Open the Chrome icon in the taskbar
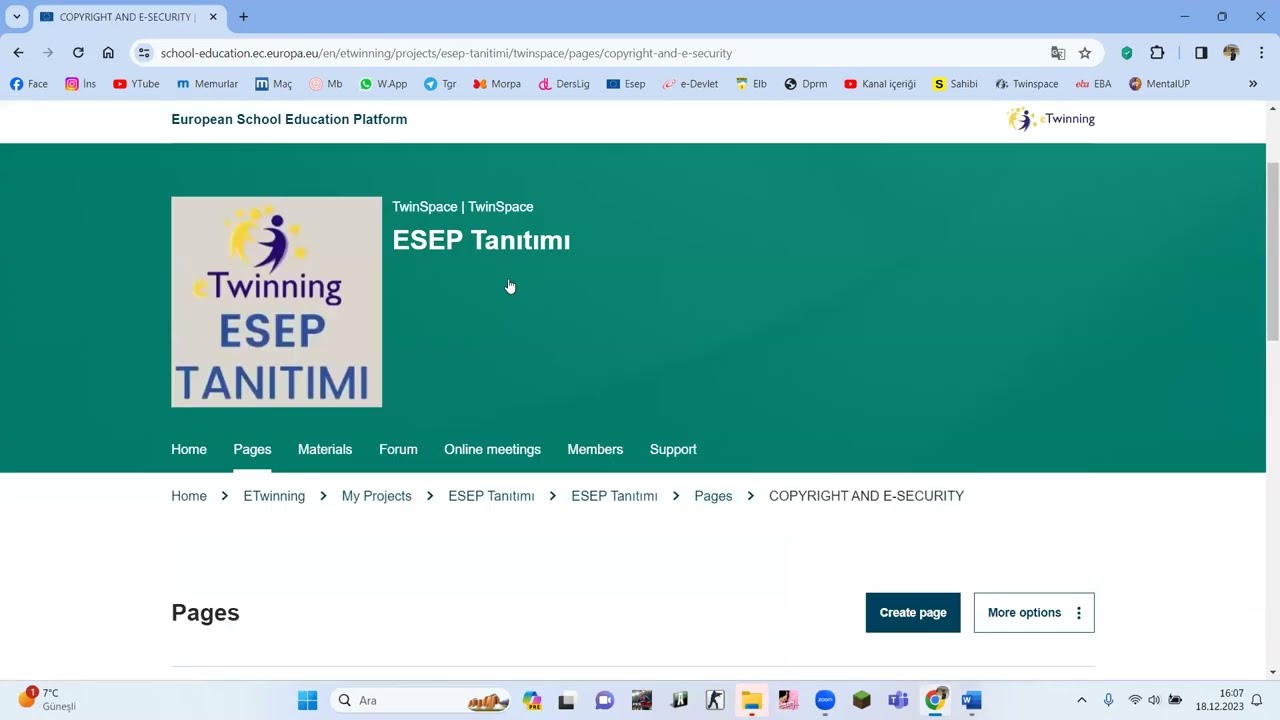Screen dimensions: 1280x720 935,700
